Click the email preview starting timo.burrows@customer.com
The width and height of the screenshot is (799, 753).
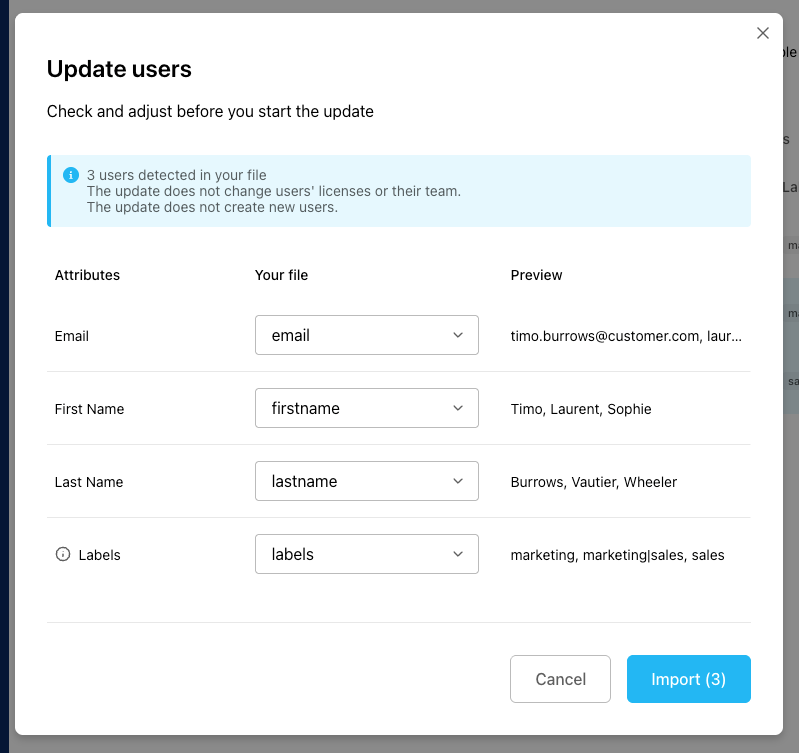[626, 336]
